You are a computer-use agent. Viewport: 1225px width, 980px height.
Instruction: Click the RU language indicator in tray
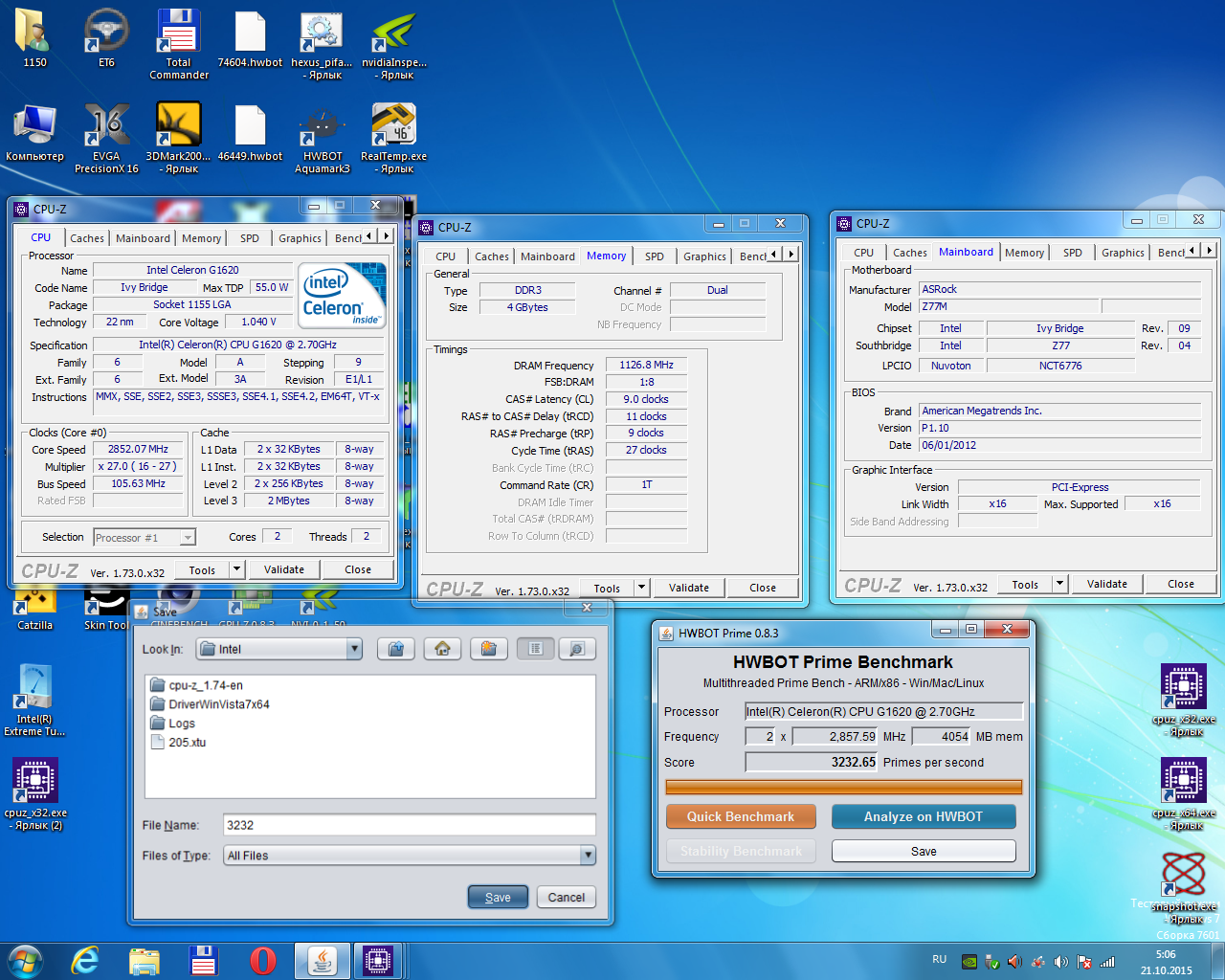tap(939, 959)
